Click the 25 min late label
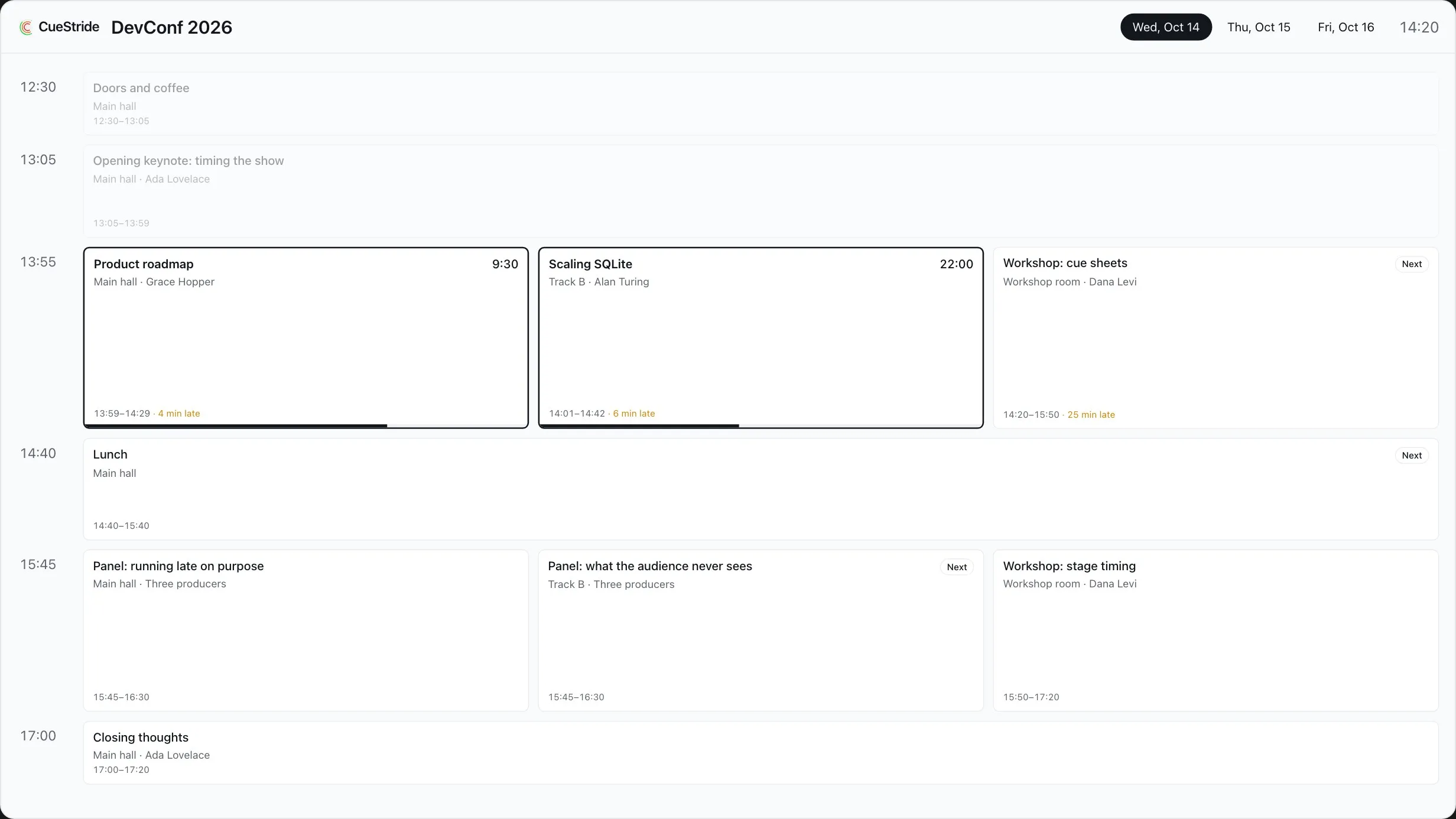 click(x=1091, y=415)
